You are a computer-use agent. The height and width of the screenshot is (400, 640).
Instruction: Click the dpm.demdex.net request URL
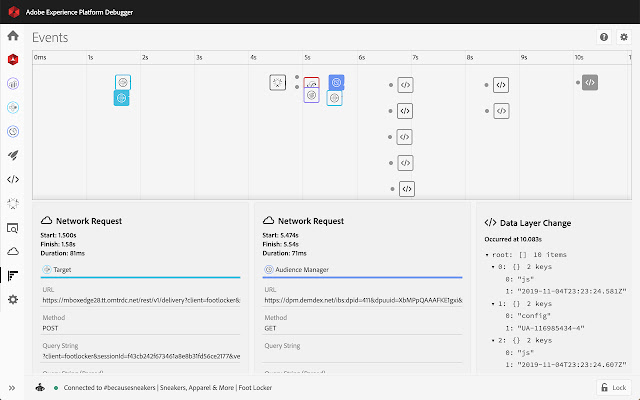(362, 300)
